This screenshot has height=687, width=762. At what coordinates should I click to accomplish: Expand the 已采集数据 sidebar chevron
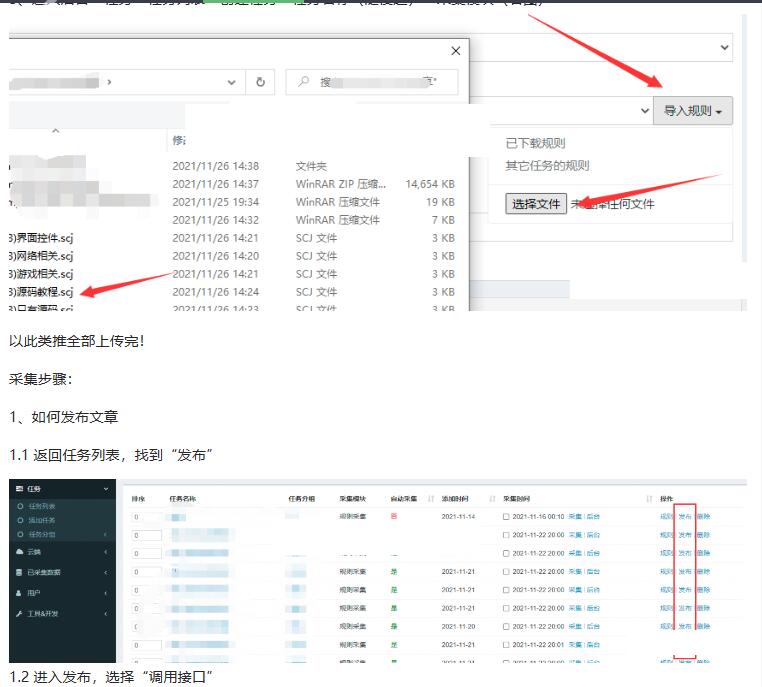pyautogui.click(x=105, y=572)
